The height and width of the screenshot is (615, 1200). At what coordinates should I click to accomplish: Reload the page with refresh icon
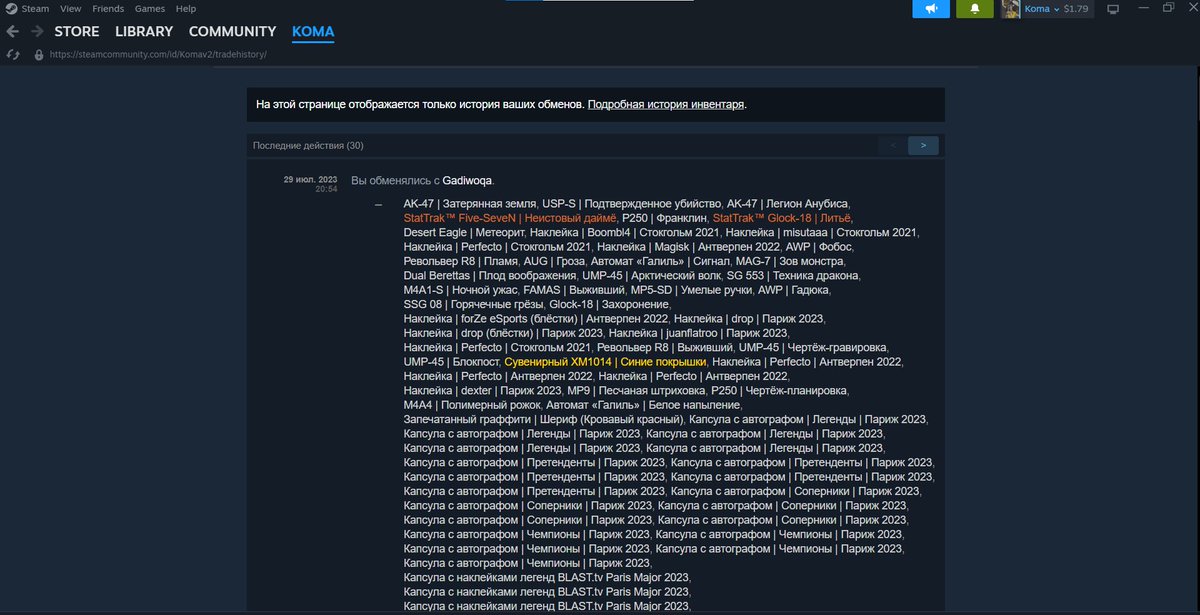(x=13, y=55)
